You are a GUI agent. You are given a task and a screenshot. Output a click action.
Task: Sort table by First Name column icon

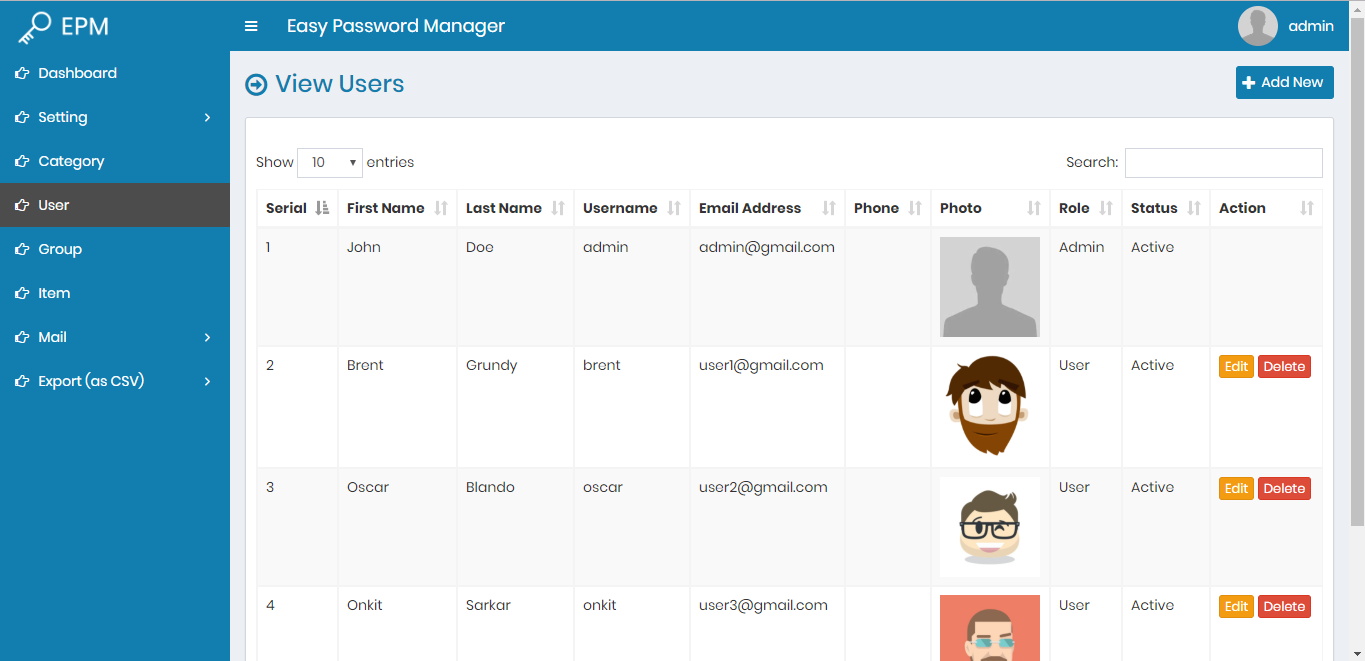tap(441, 208)
